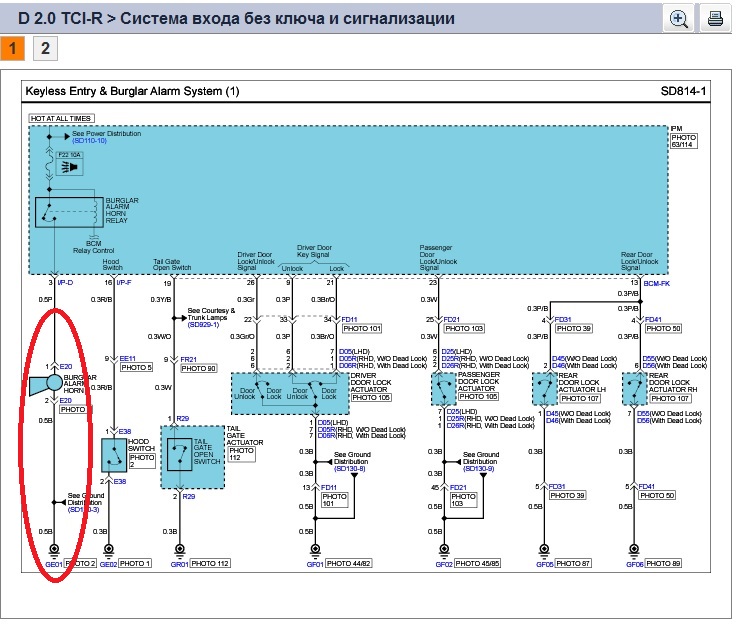Select page 1 tab
Screen dimensions: 738x625
[x=13, y=48]
